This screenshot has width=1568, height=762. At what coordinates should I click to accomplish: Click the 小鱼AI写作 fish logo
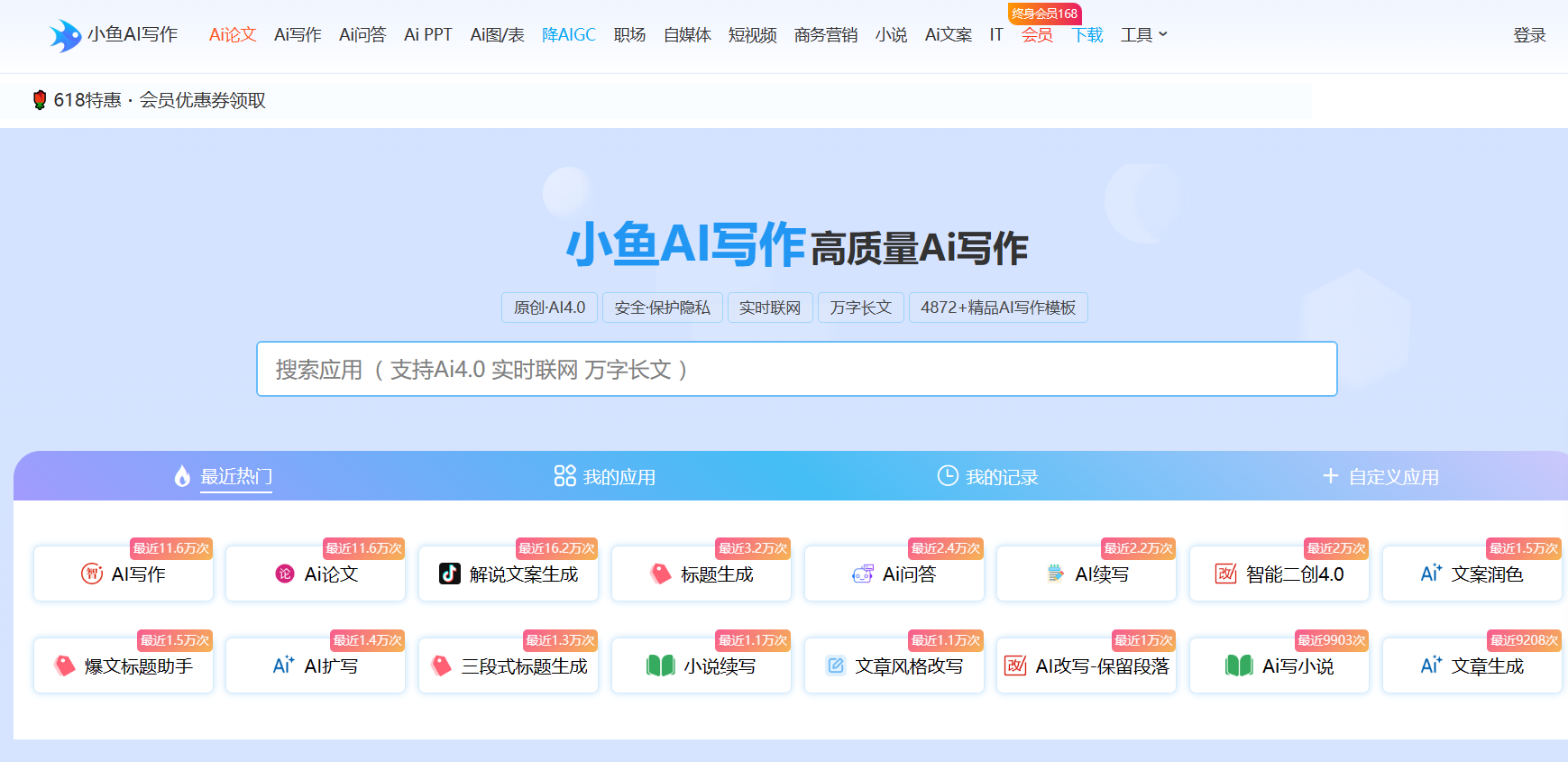click(65, 35)
